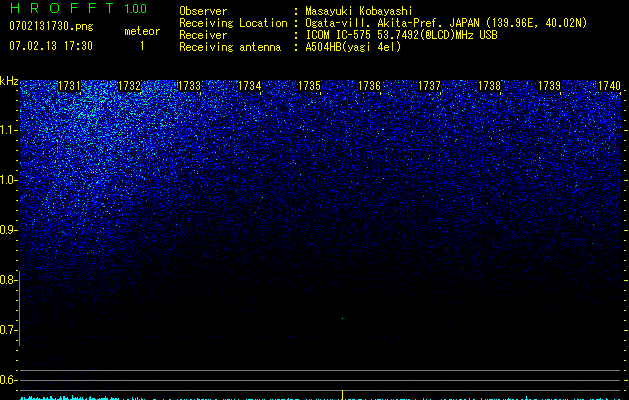Click the 1736 time marker

coord(369,86)
